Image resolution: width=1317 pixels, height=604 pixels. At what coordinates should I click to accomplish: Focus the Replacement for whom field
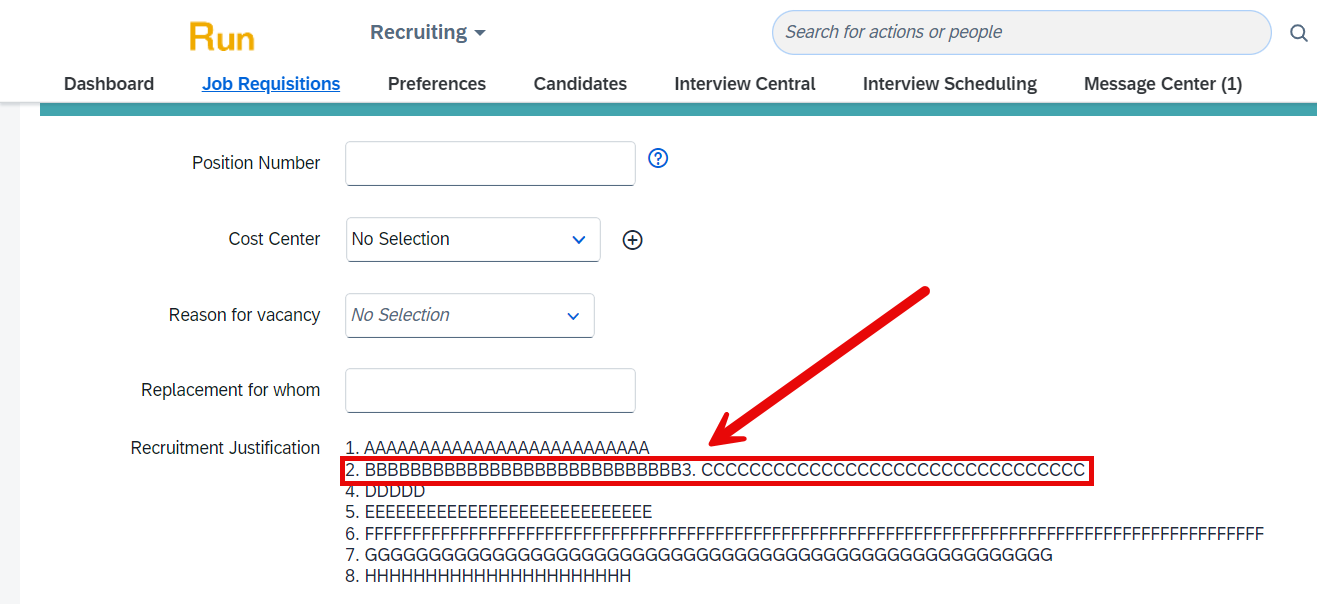click(x=490, y=390)
